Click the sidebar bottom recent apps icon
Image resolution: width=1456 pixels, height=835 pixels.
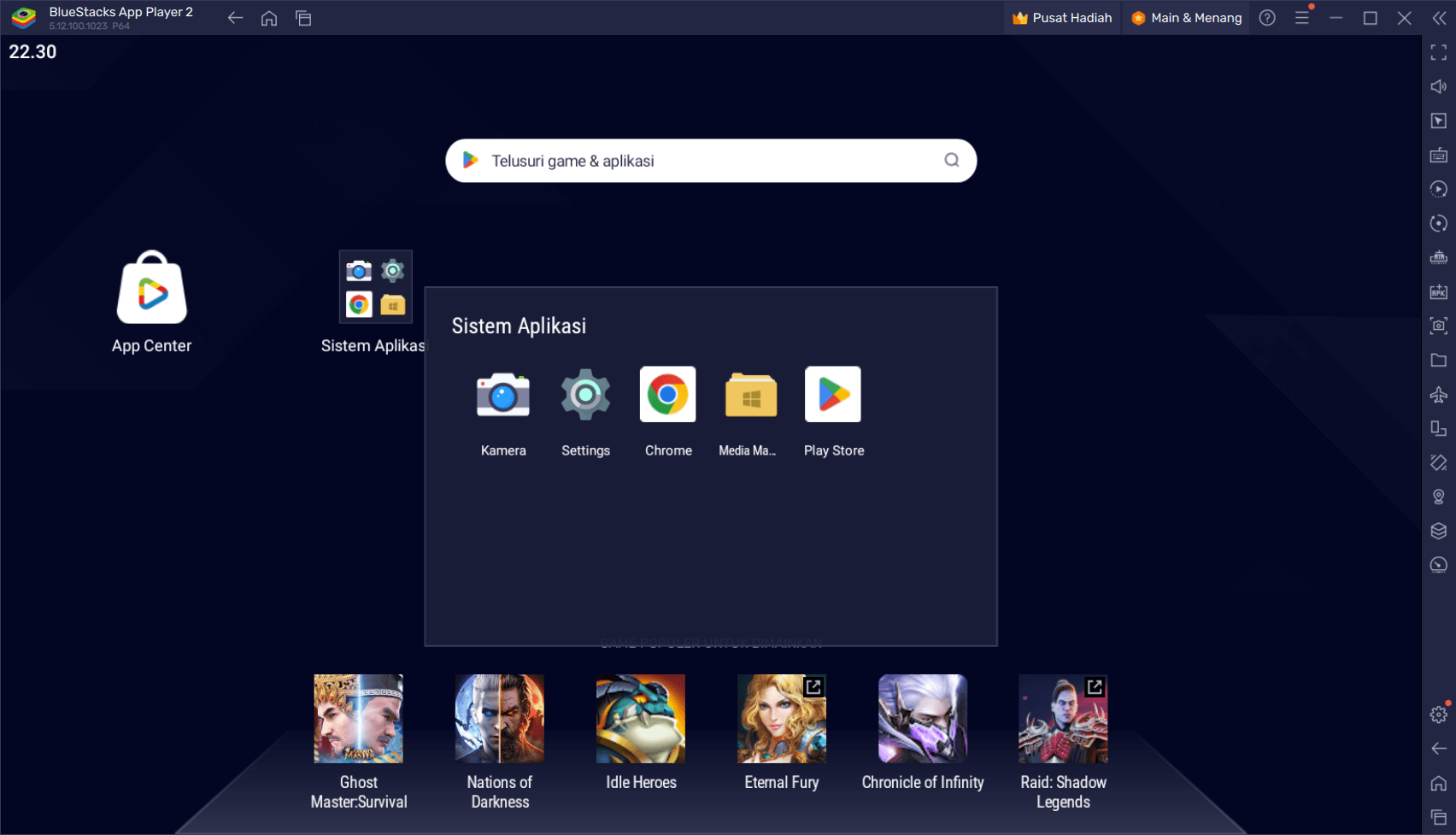click(x=1439, y=817)
